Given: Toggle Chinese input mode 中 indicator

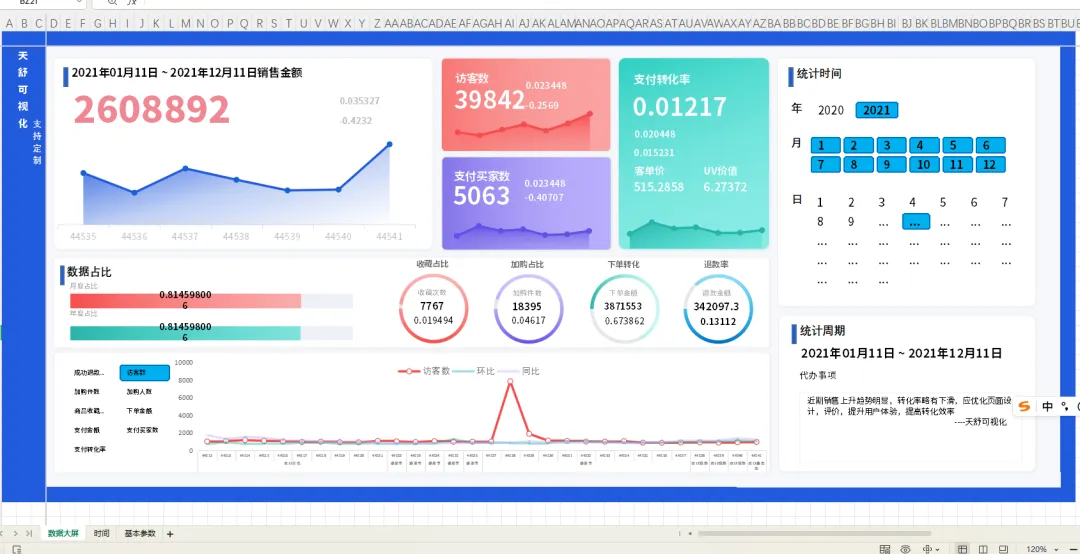Looking at the screenshot, I should click(1048, 407).
